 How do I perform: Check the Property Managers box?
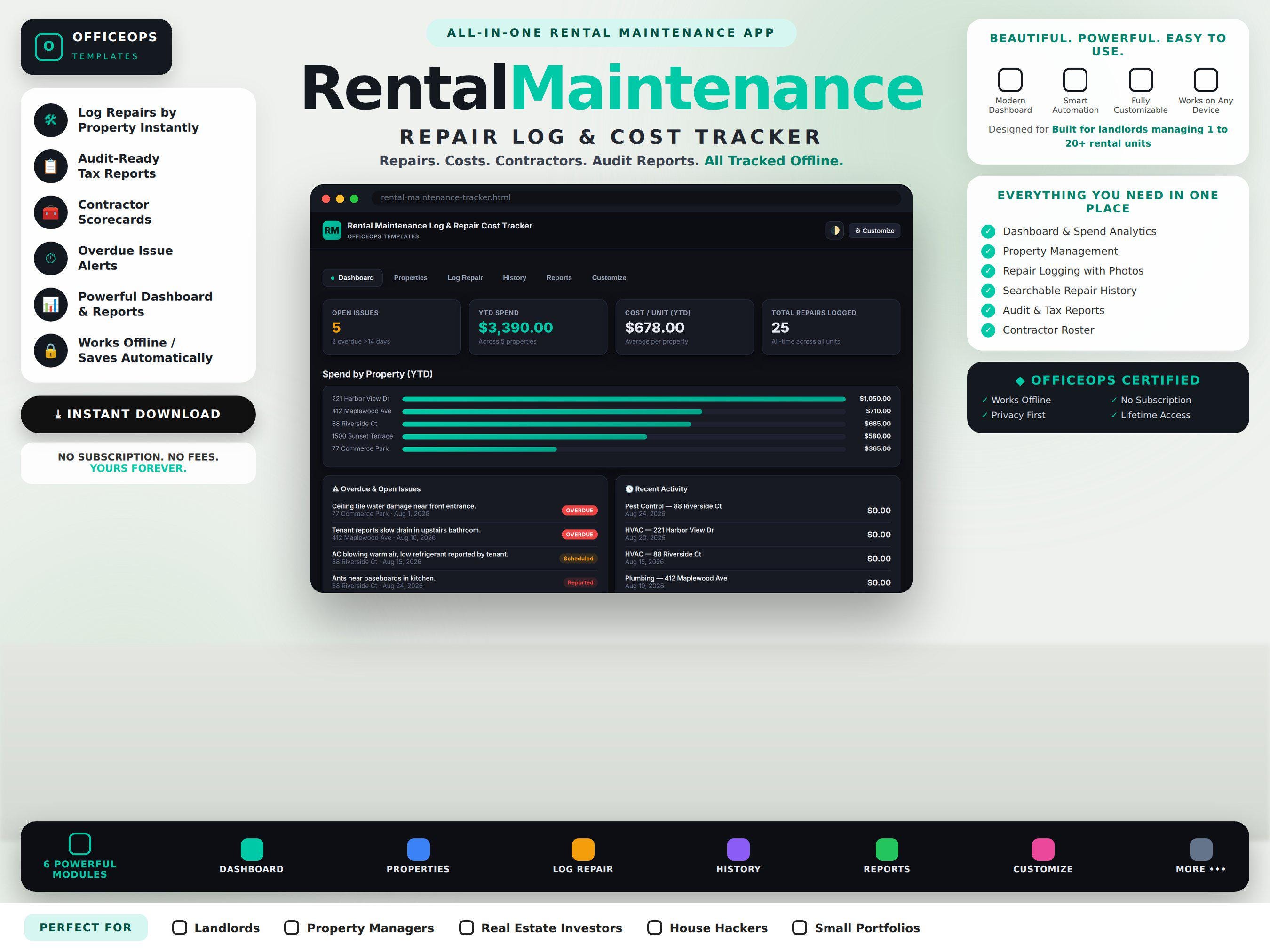pos(292,928)
